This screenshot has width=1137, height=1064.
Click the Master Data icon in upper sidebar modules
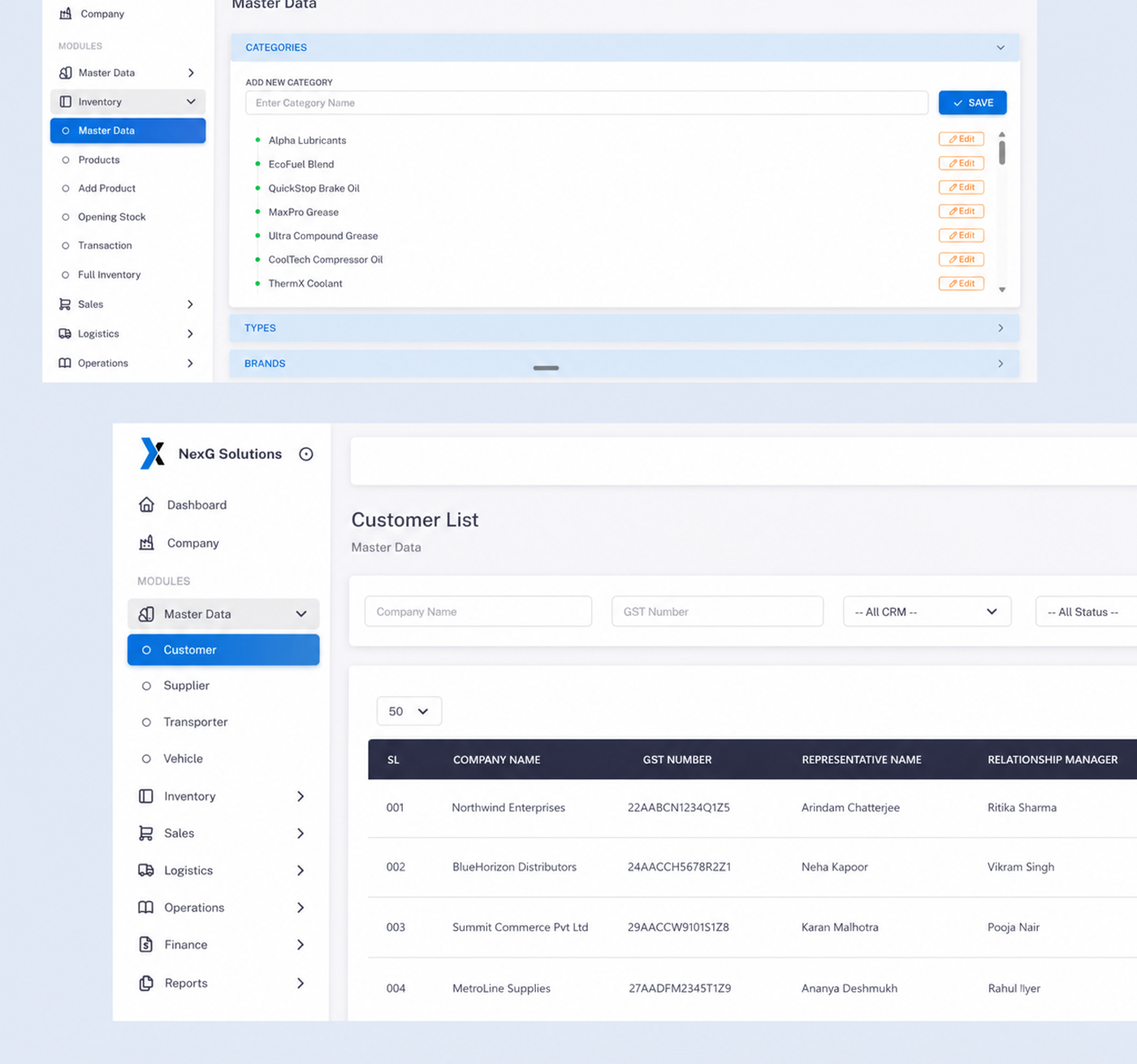66,73
